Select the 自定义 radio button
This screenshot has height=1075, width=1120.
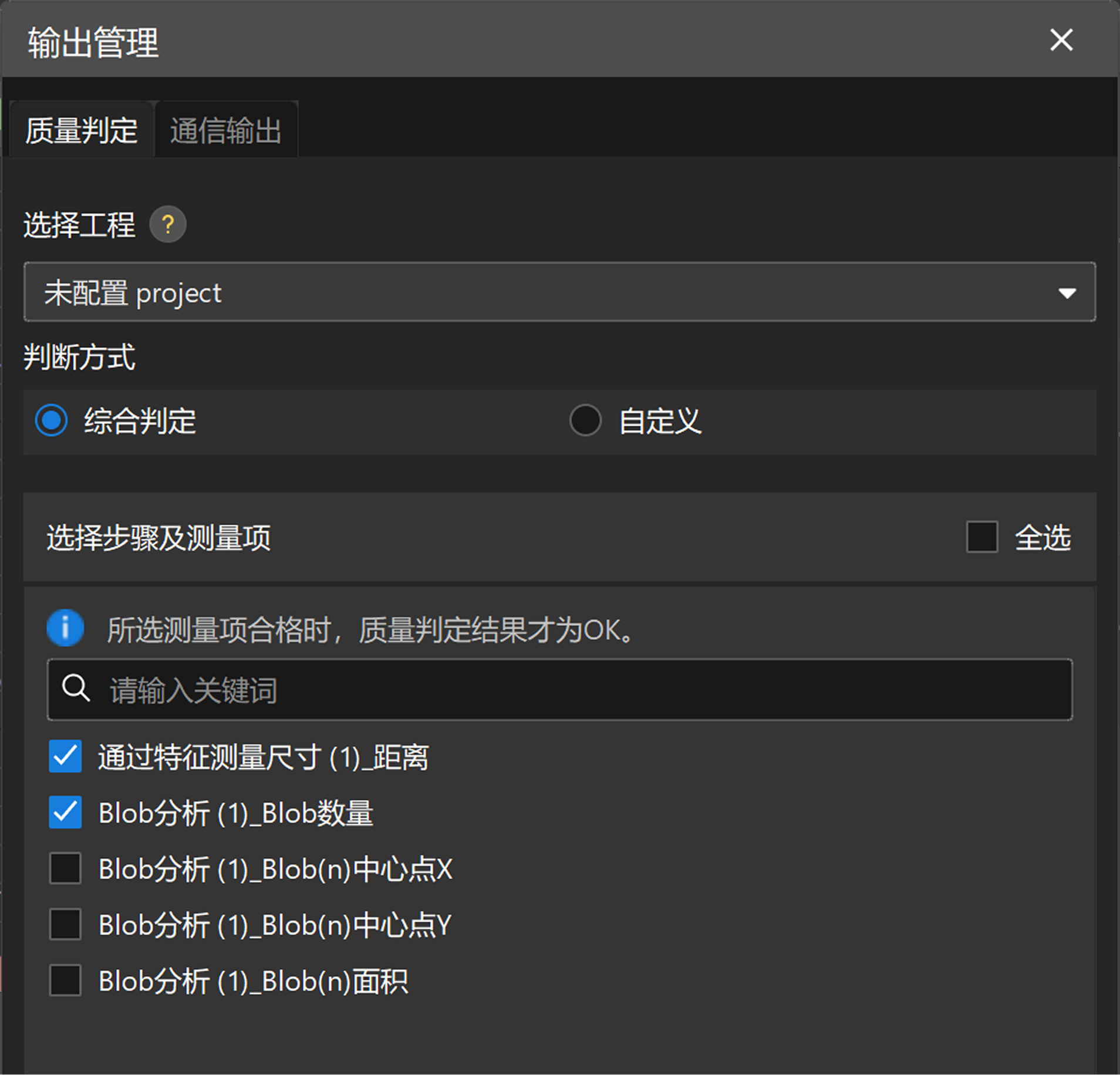tap(585, 420)
